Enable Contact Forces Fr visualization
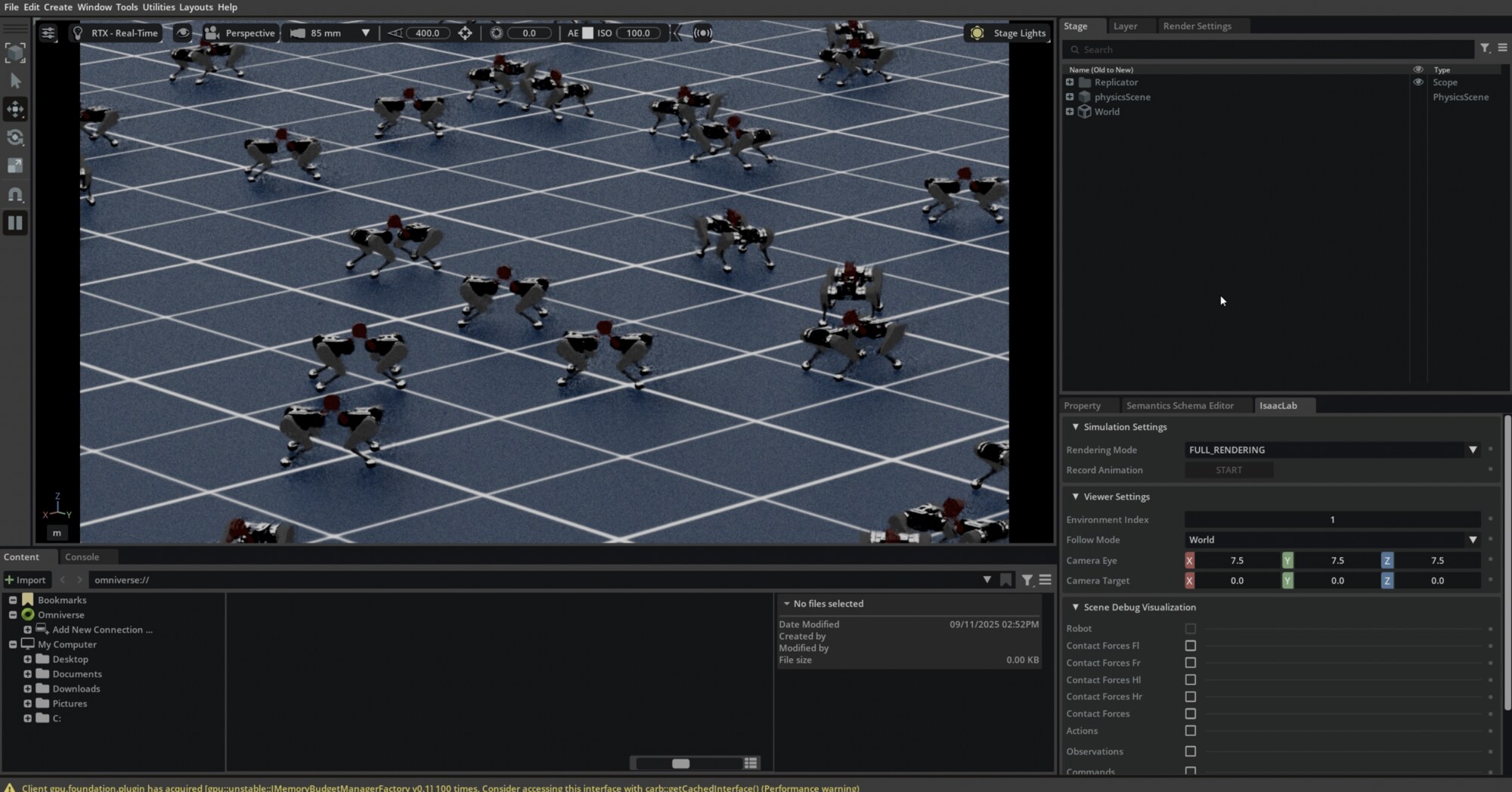 [1191, 663]
